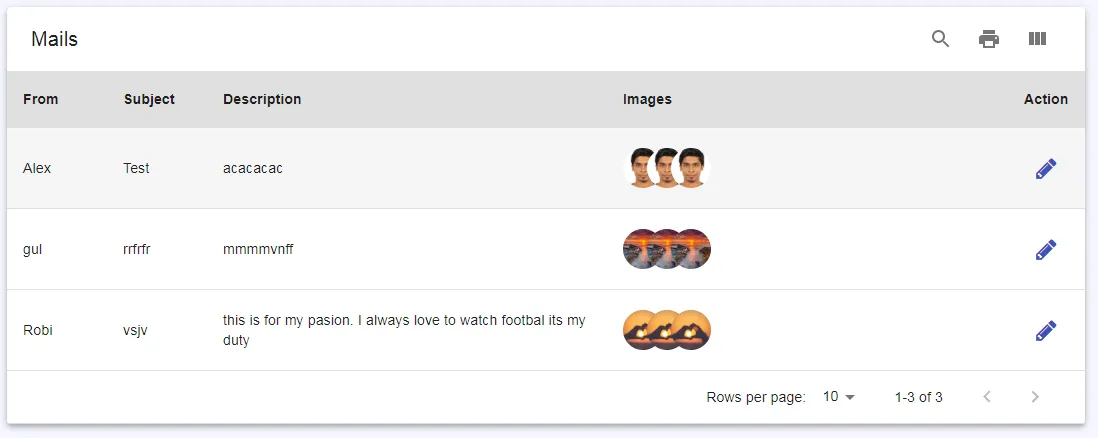Go to the previous page

point(987,397)
